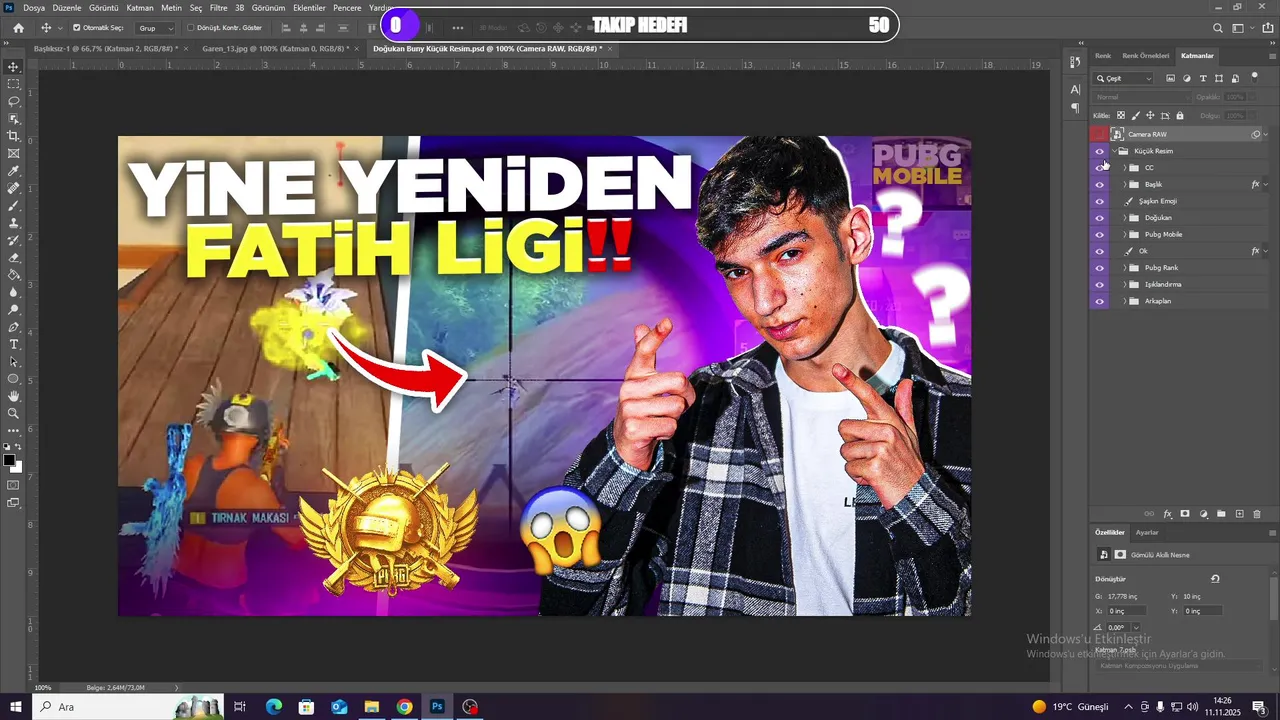Toggle the Otomatik Seç checkbox
This screenshot has height=720, width=1280.
coord(77,28)
